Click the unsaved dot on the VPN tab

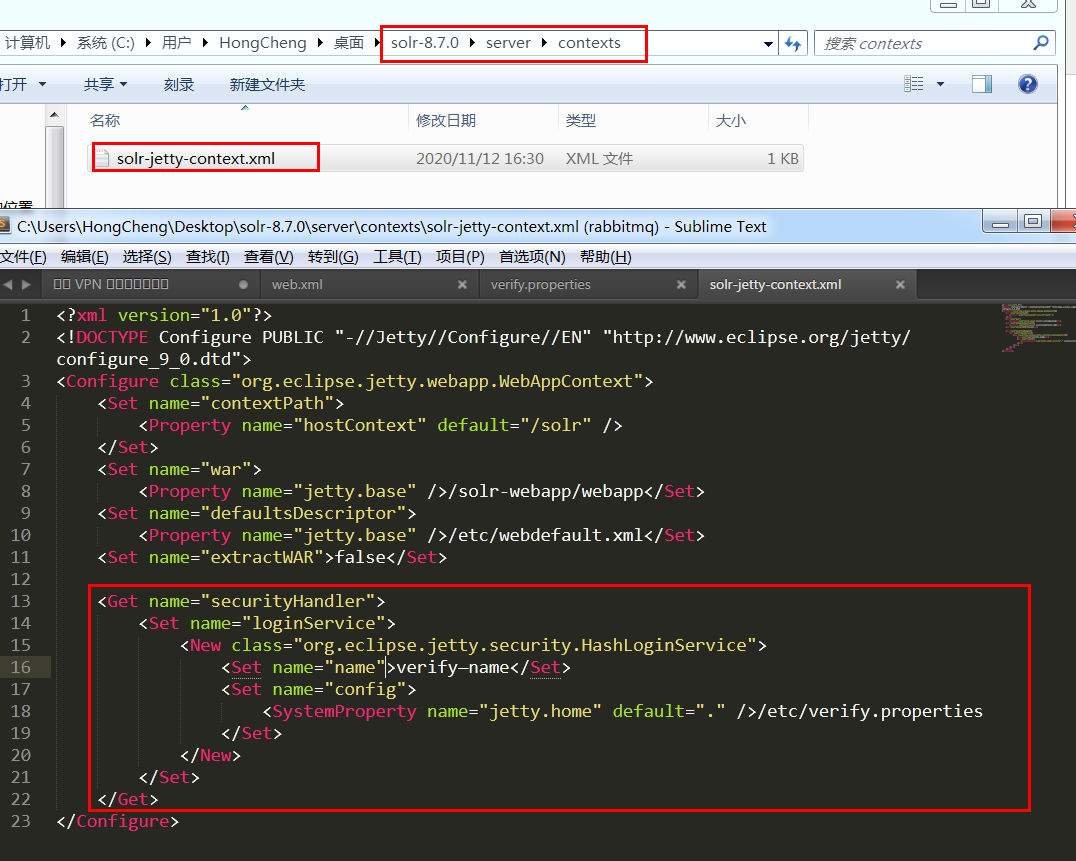point(244,284)
